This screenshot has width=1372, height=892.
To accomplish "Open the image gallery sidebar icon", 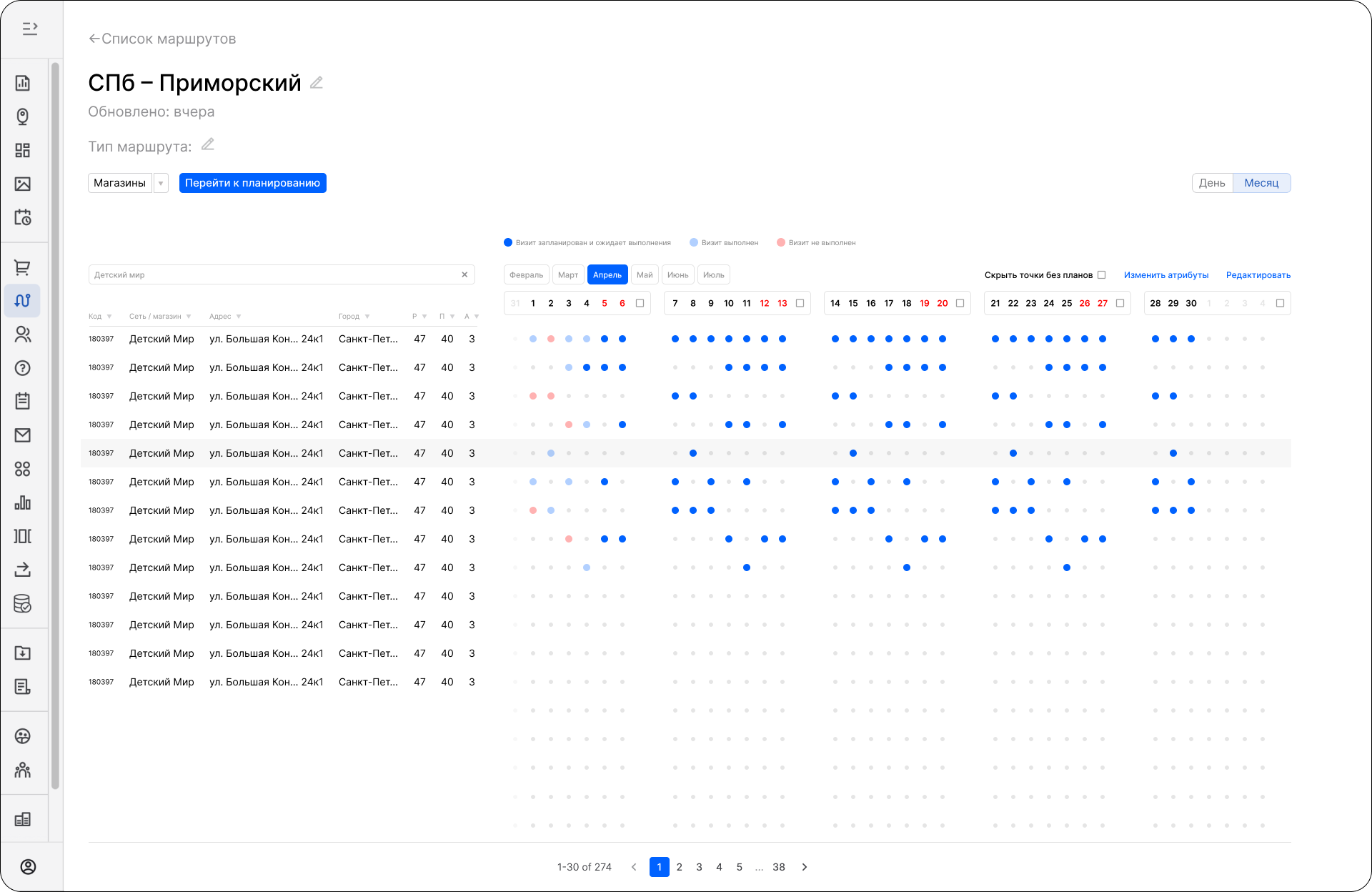I will (x=23, y=184).
